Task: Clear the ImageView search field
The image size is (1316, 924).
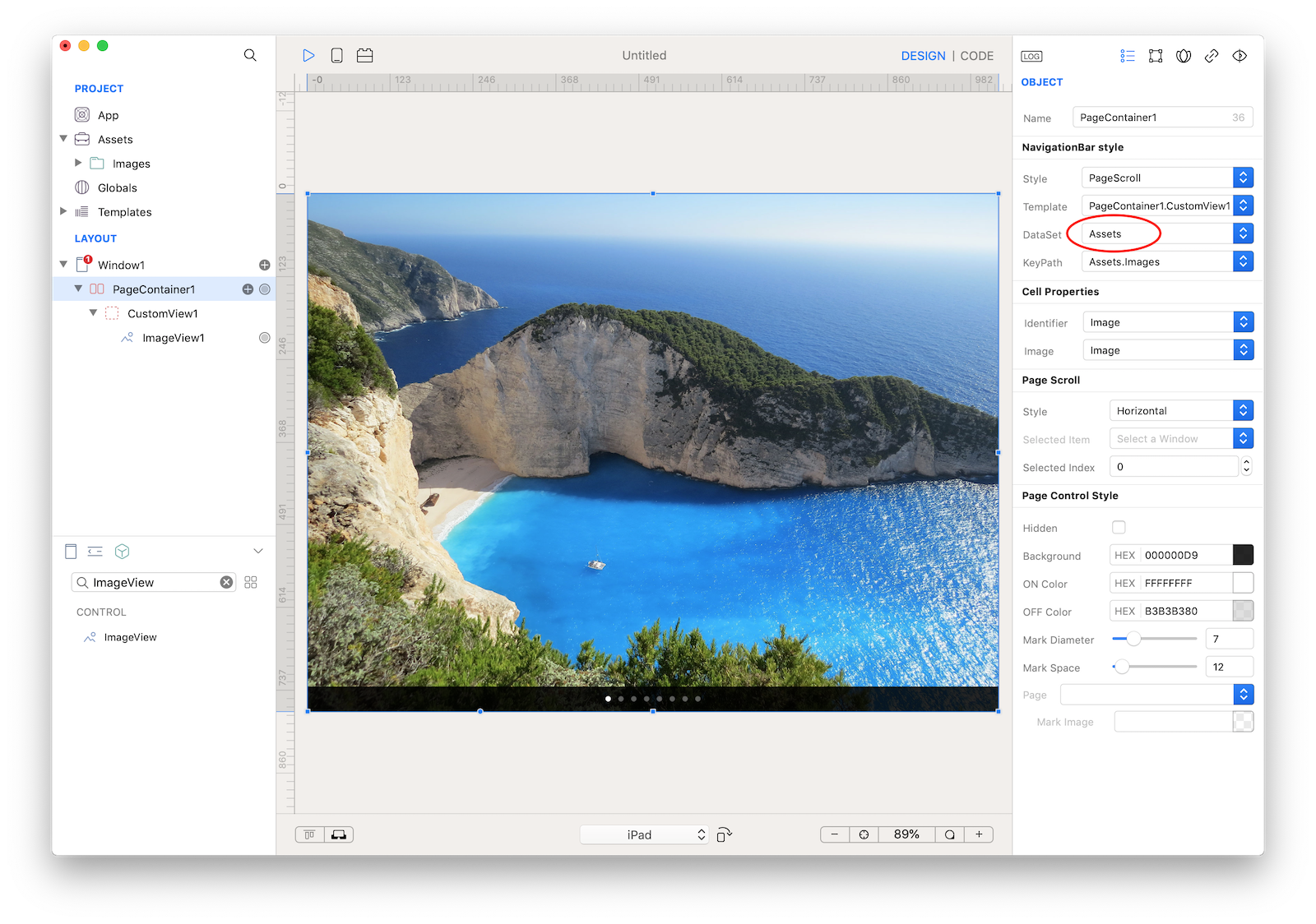Action: [226, 582]
